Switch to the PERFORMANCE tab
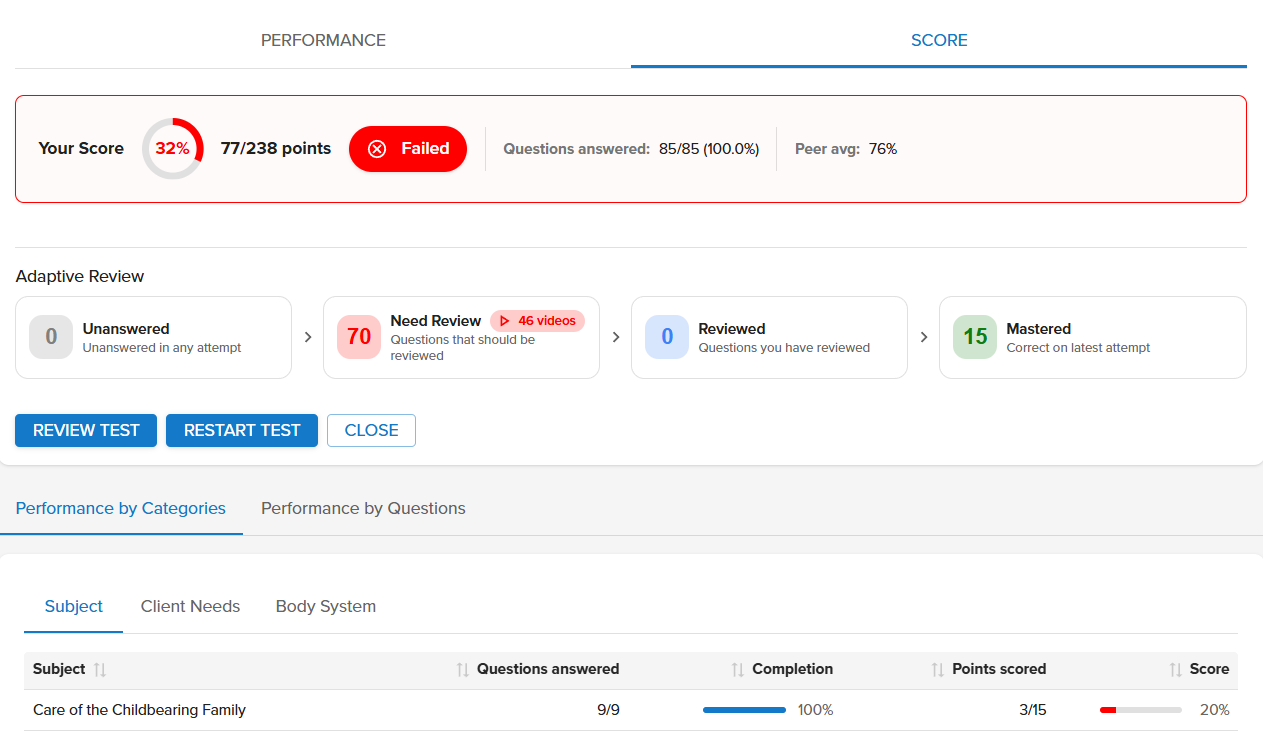 click(x=323, y=40)
